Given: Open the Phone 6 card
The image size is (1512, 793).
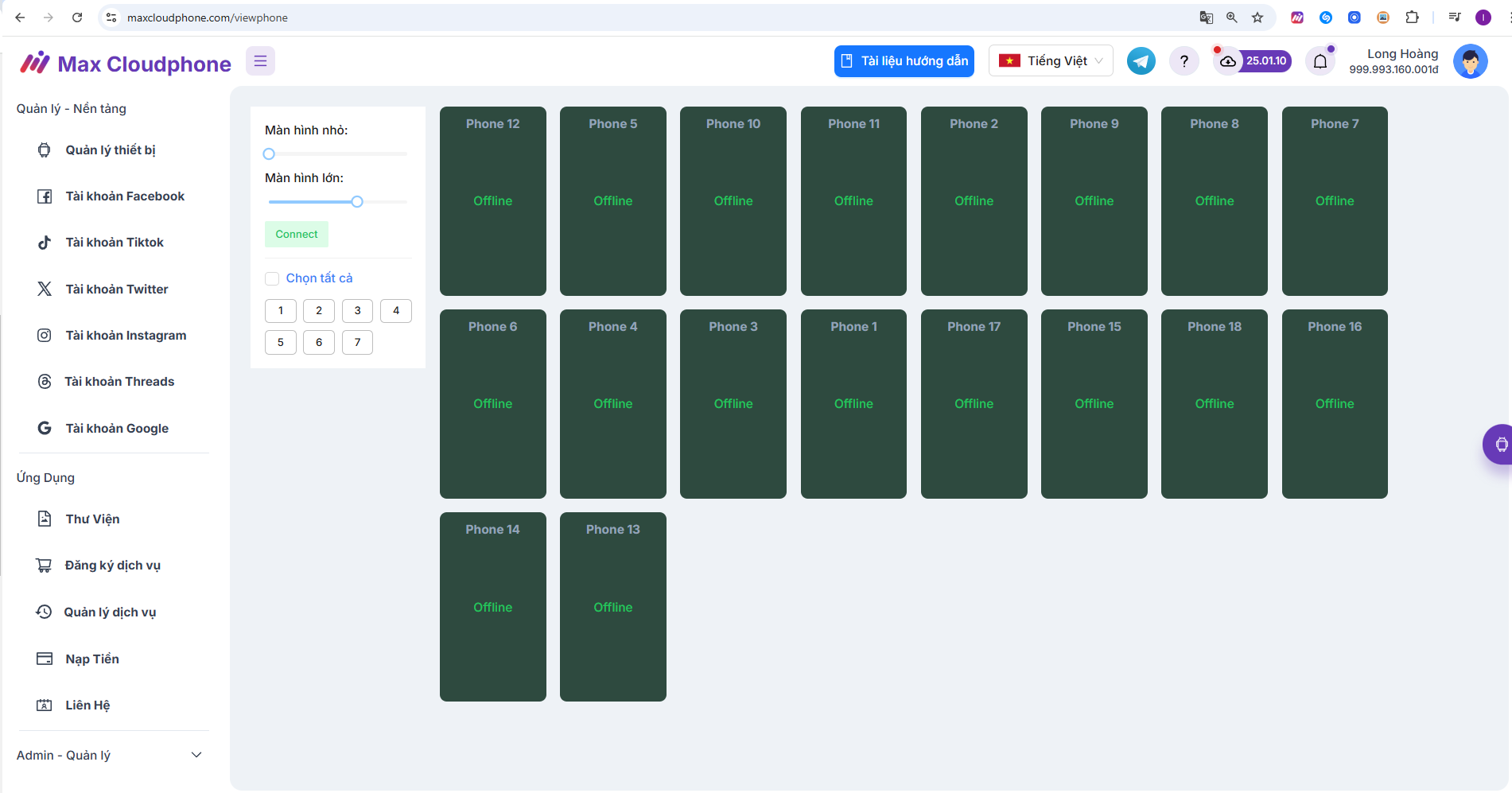Looking at the screenshot, I should [493, 404].
